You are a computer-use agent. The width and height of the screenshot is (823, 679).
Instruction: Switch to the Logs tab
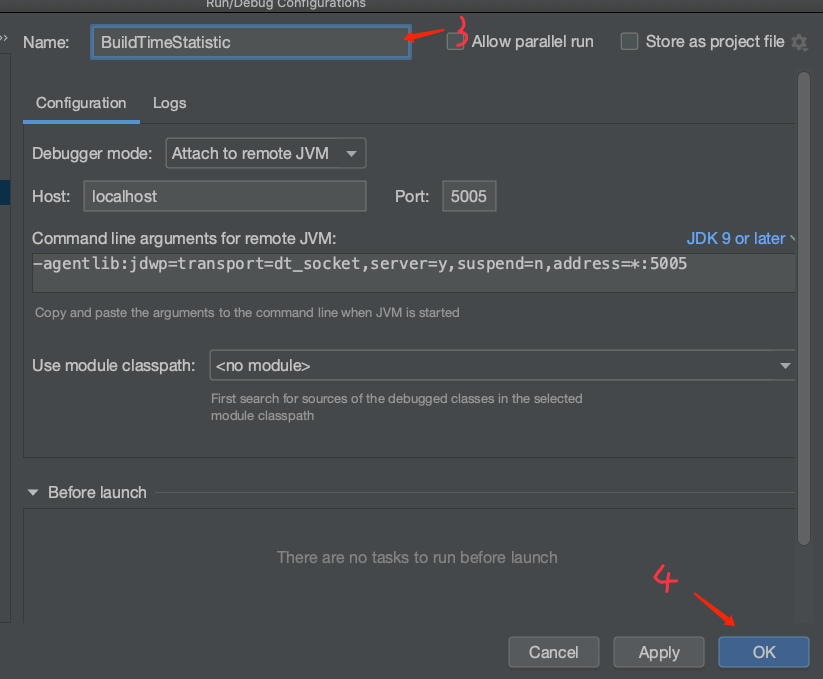click(170, 103)
